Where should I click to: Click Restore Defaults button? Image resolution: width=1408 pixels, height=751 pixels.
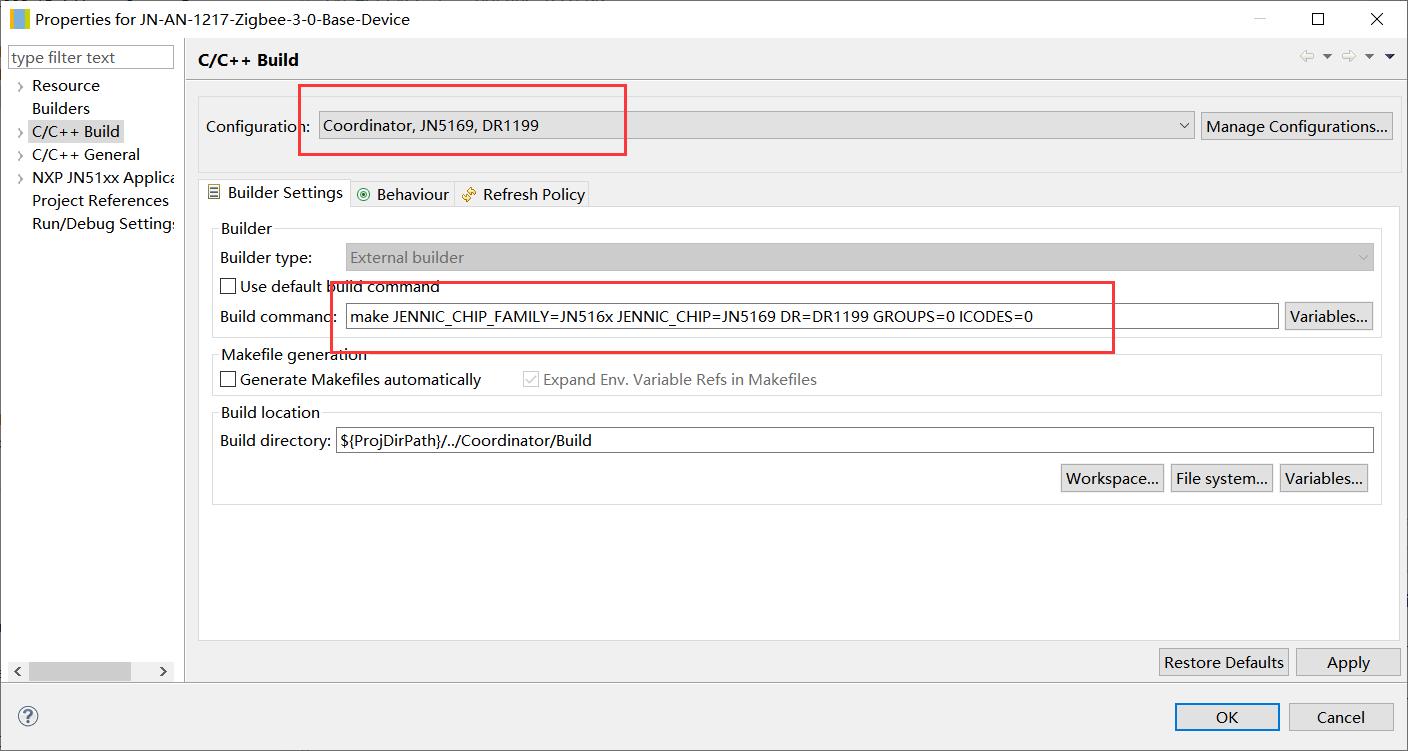tap(1224, 662)
